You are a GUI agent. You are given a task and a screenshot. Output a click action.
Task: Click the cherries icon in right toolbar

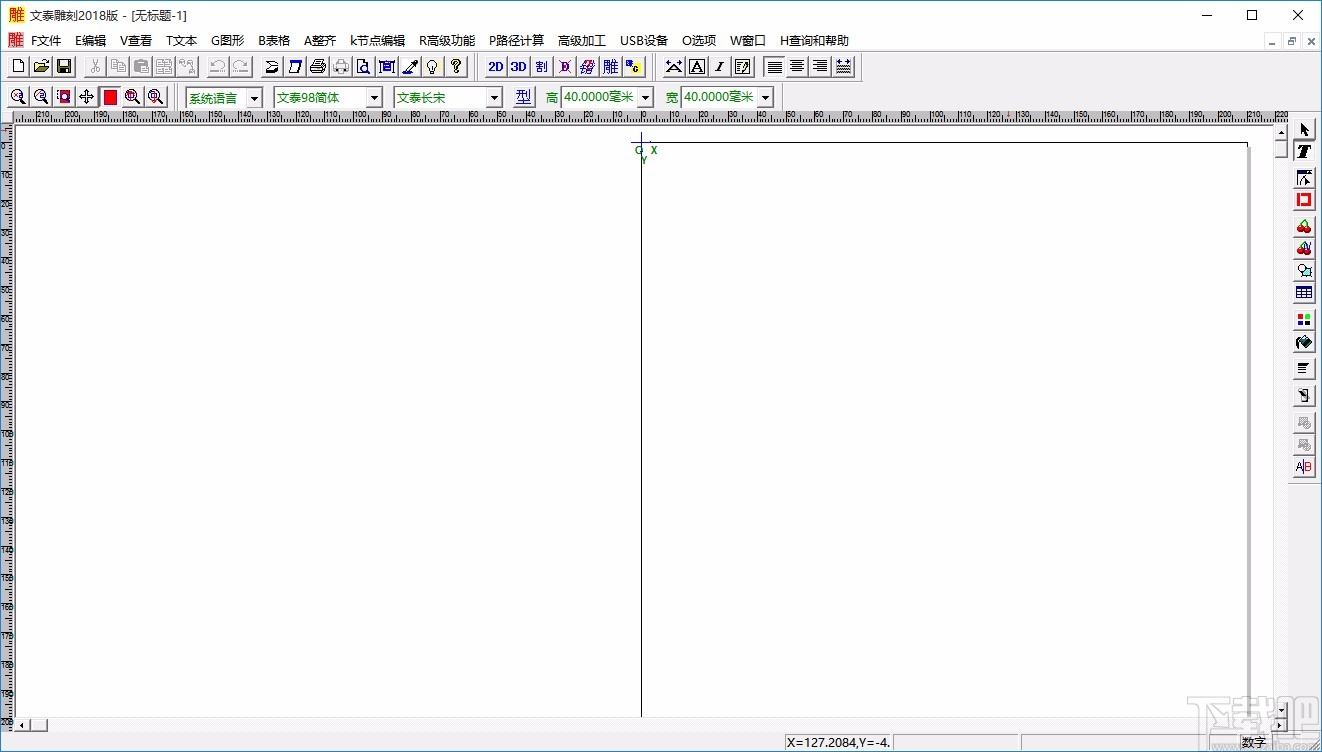[1304, 227]
